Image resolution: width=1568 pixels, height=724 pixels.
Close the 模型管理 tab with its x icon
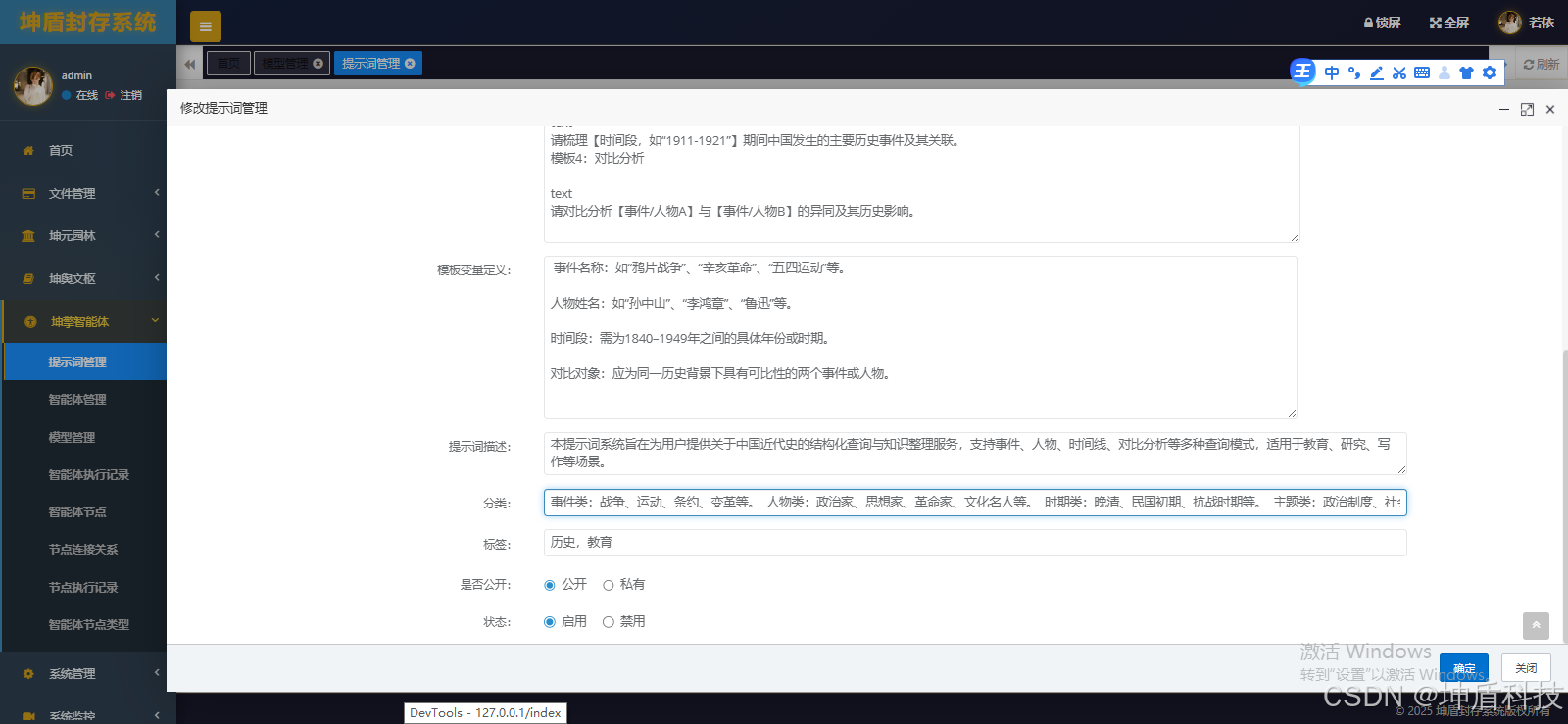pos(318,64)
